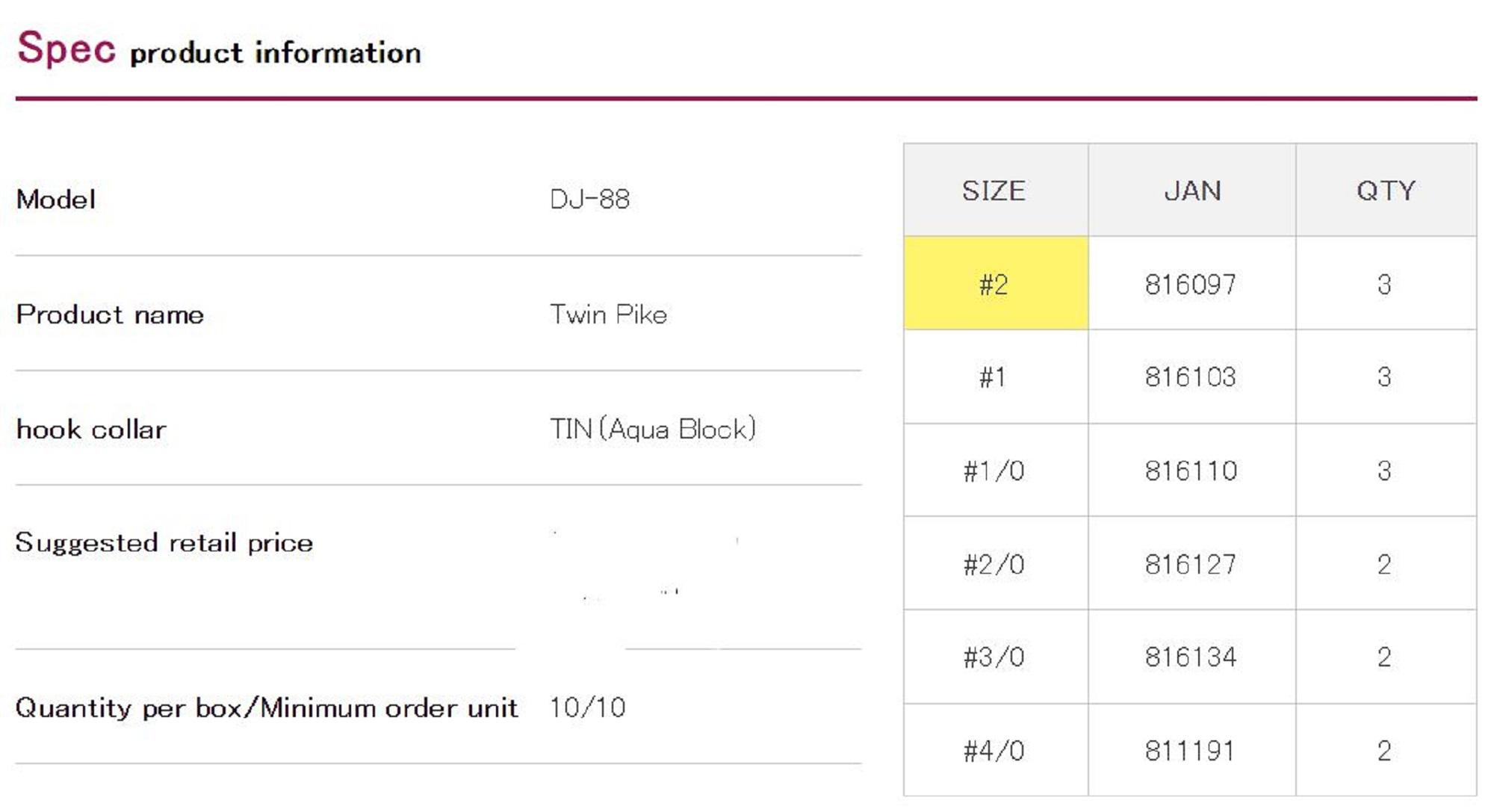The width and height of the screenshot is (1494, 812).
Task: Click the 10/10 quantity value
Action: (x=588, y=707)
